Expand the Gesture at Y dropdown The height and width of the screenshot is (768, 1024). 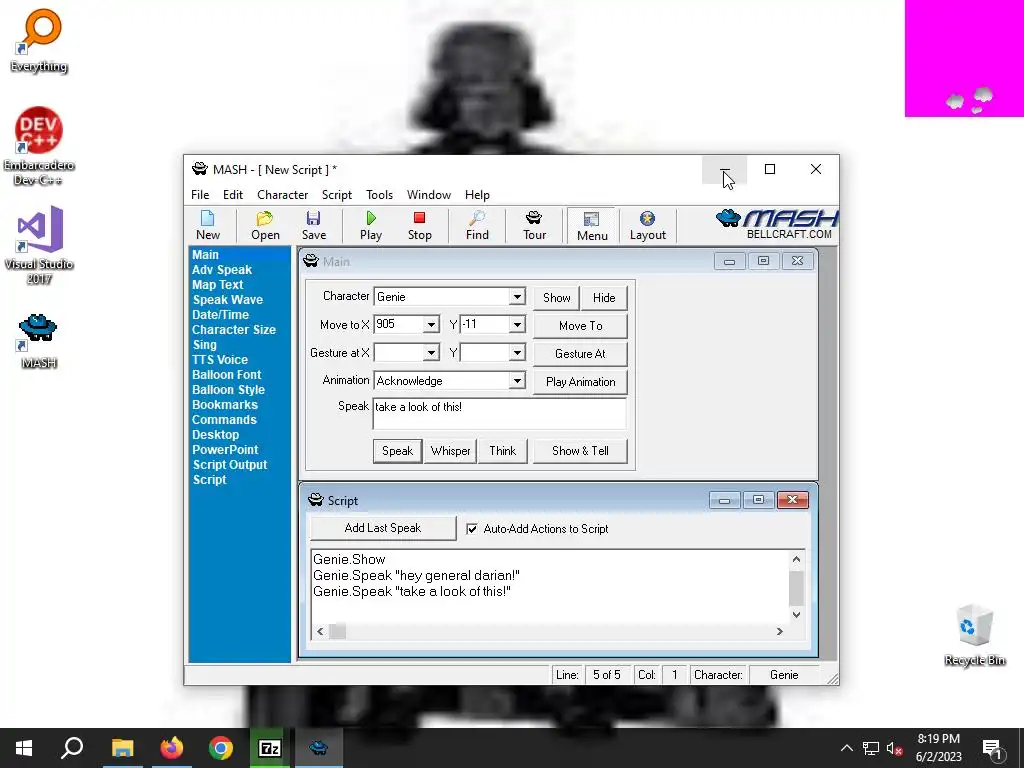click(x=517, y=353)
